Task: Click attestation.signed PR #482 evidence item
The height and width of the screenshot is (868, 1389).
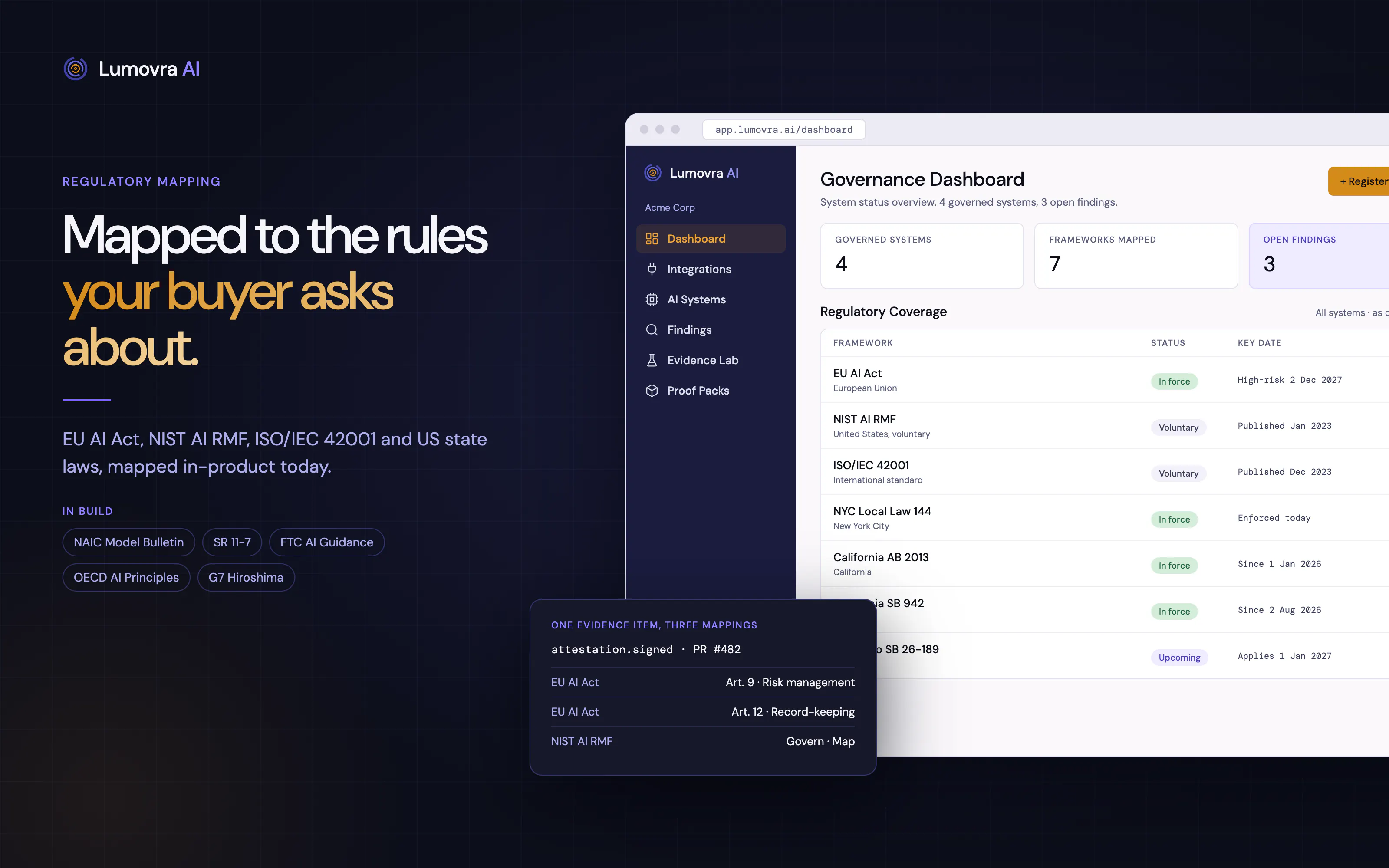Action: [x=646, y=649]
